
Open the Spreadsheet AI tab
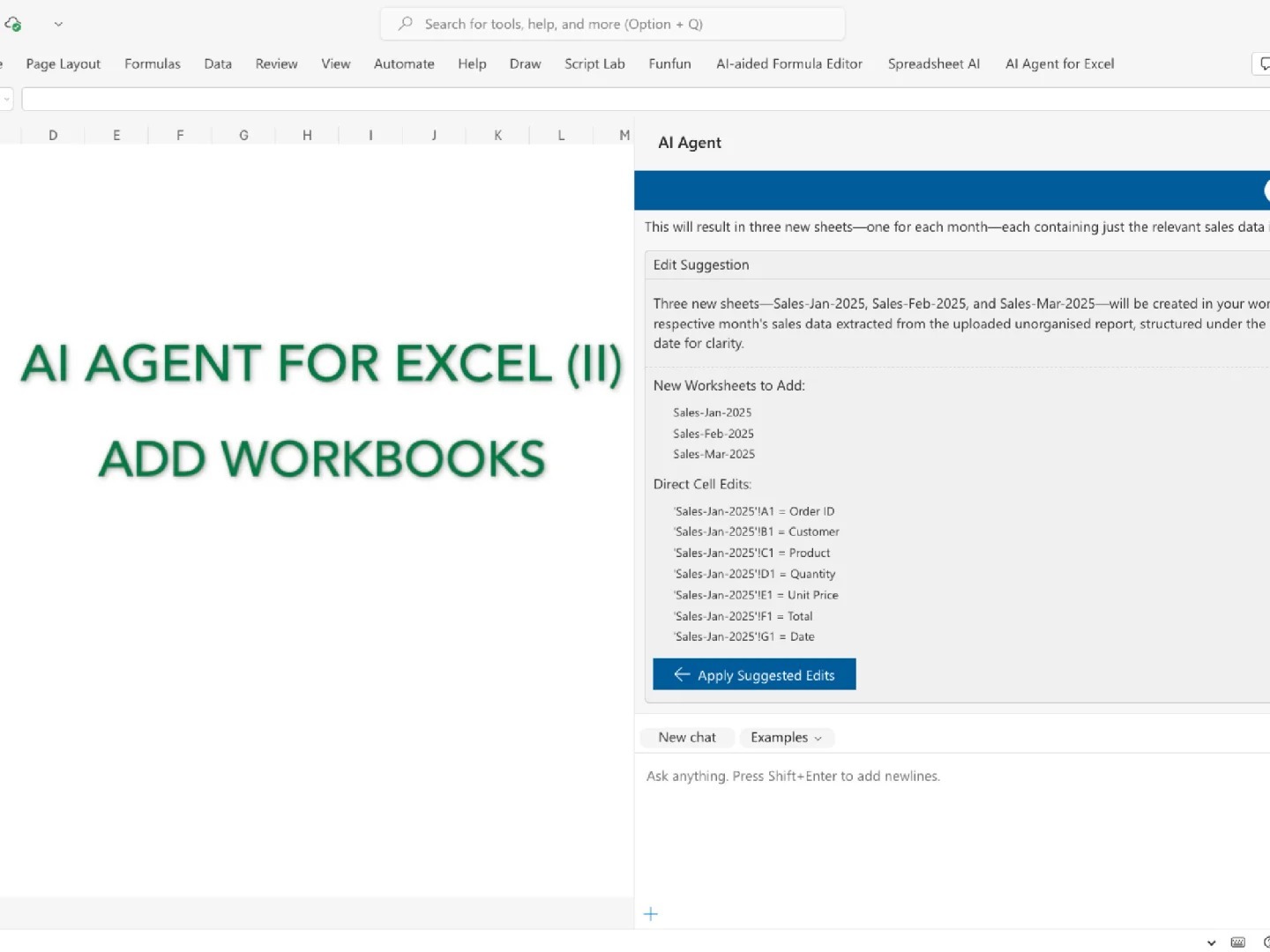click(933, 63)
